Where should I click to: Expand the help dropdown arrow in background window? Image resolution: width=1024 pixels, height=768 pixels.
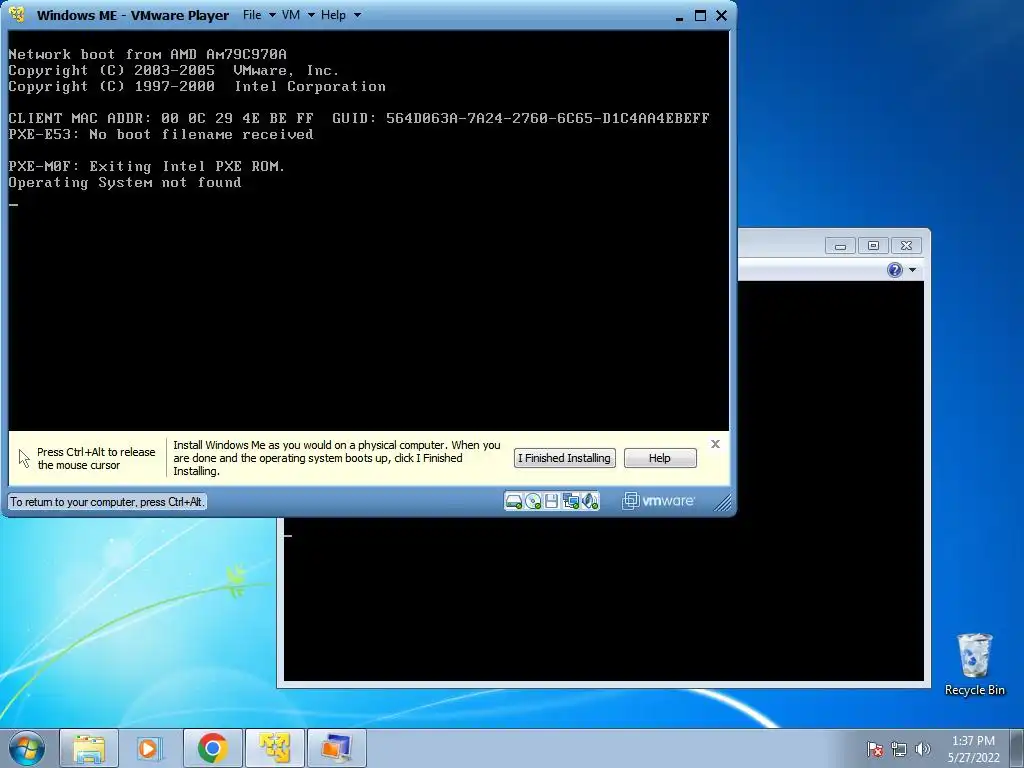pos(912,270)
